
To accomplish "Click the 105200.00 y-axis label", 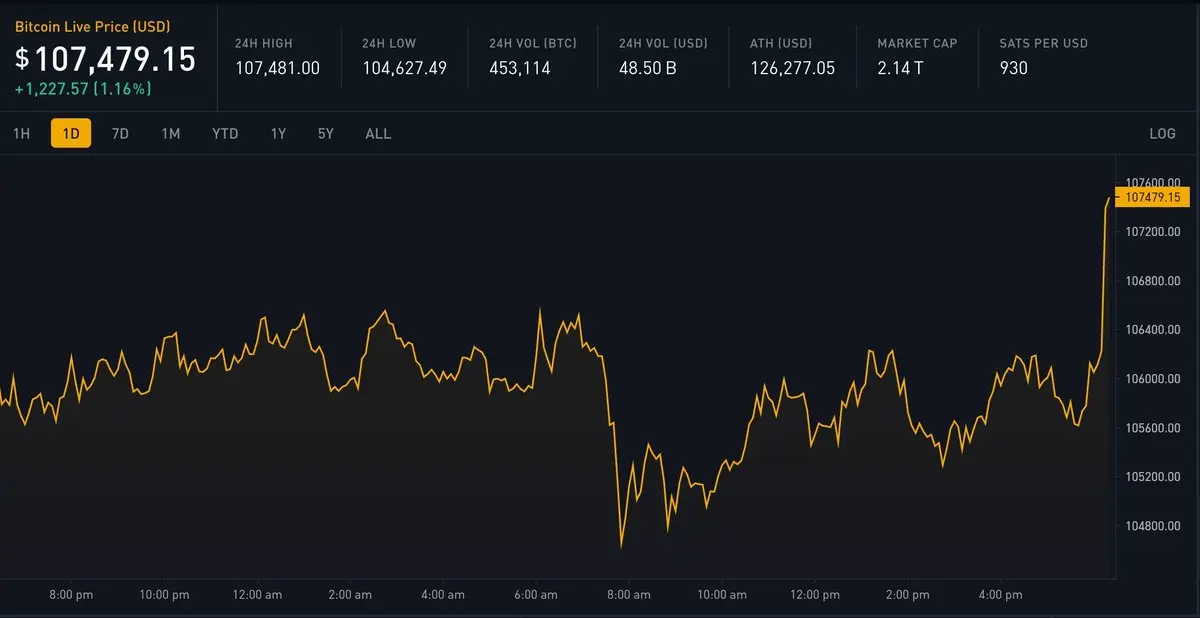I will 1153,476.
